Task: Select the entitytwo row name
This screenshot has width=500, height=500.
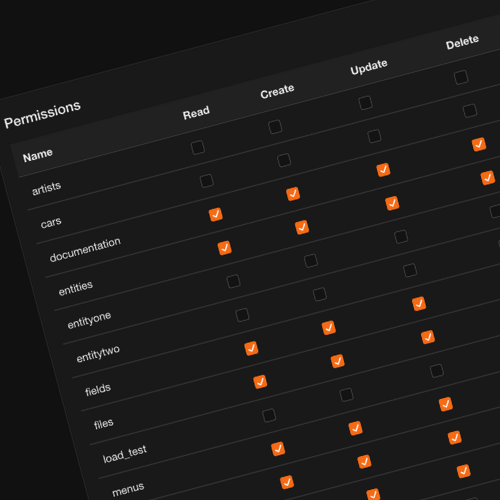Action: tap(98, 354)
